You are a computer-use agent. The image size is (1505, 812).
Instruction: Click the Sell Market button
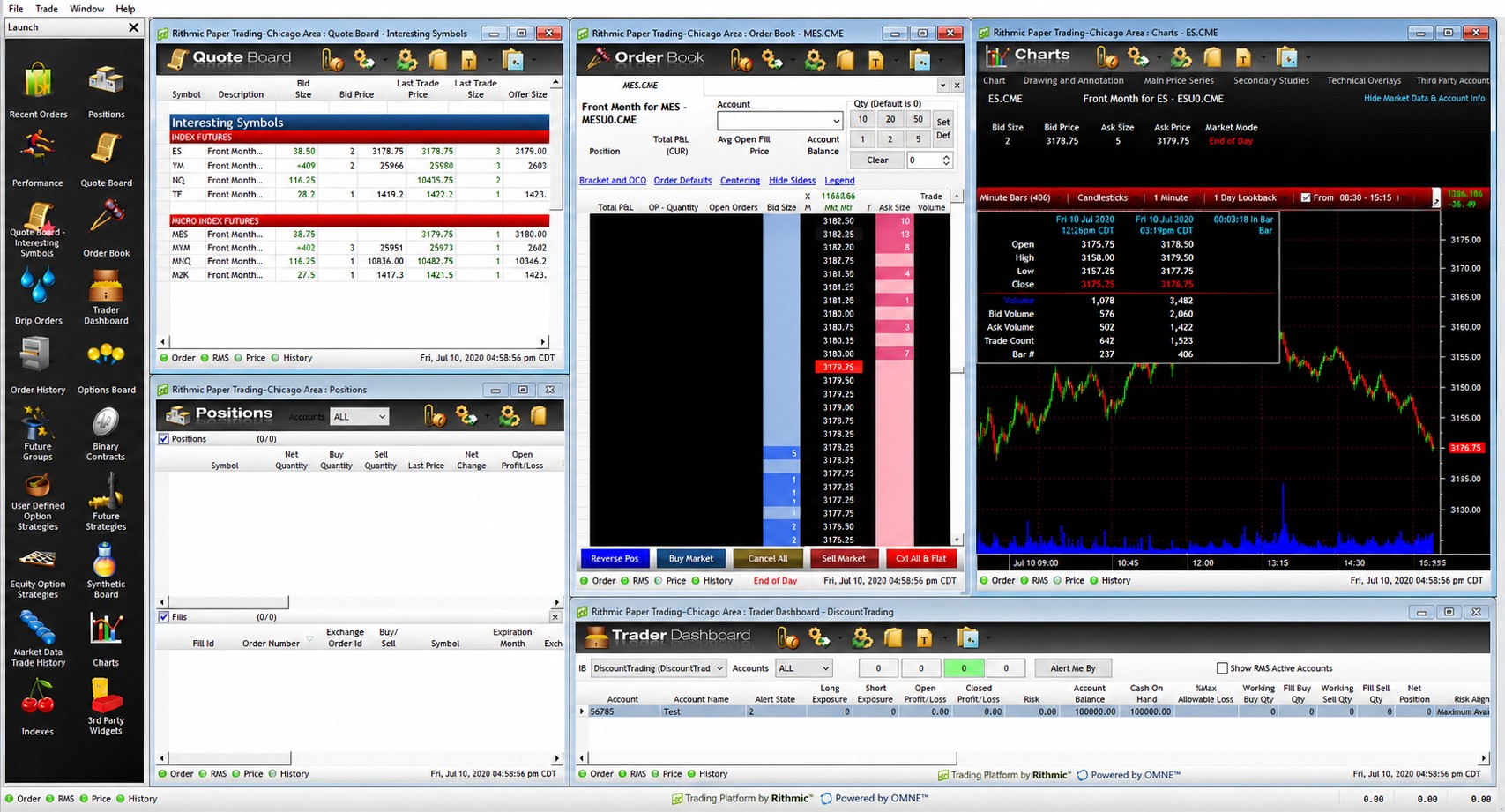(x=844, y=558)
